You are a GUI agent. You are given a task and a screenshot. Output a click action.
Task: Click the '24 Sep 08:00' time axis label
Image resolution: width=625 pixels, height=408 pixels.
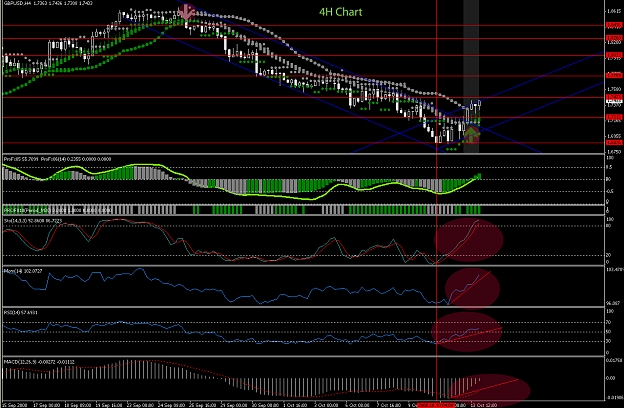tap(171, 405)
